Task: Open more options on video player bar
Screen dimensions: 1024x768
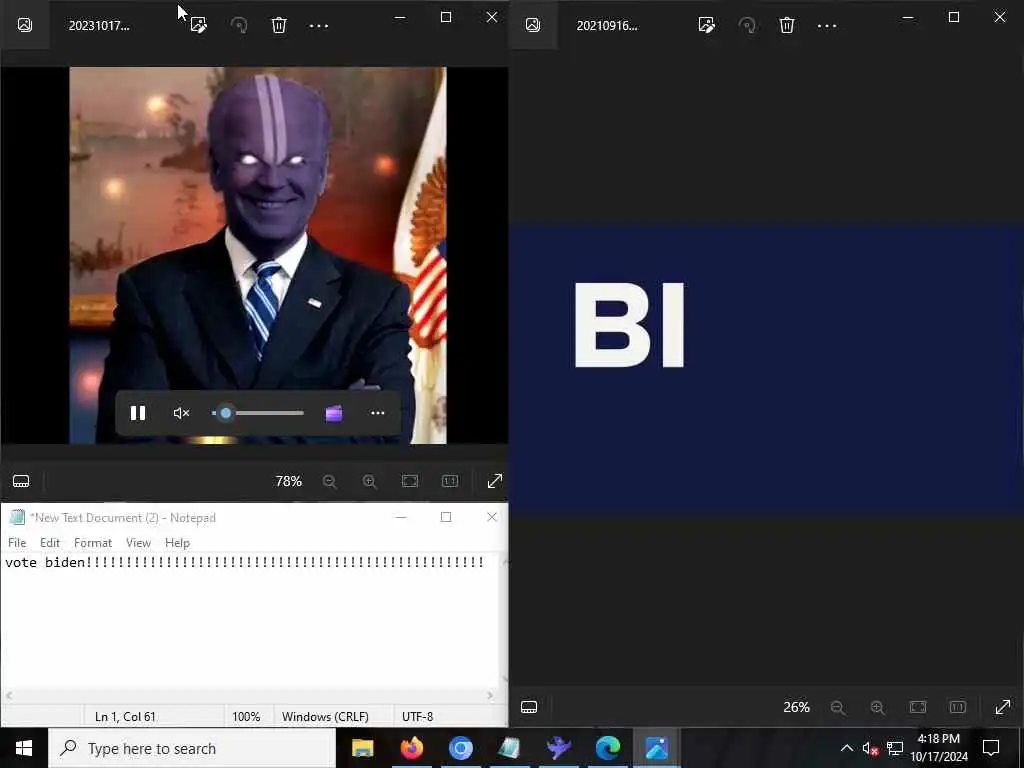Action: tap(377, 413)
